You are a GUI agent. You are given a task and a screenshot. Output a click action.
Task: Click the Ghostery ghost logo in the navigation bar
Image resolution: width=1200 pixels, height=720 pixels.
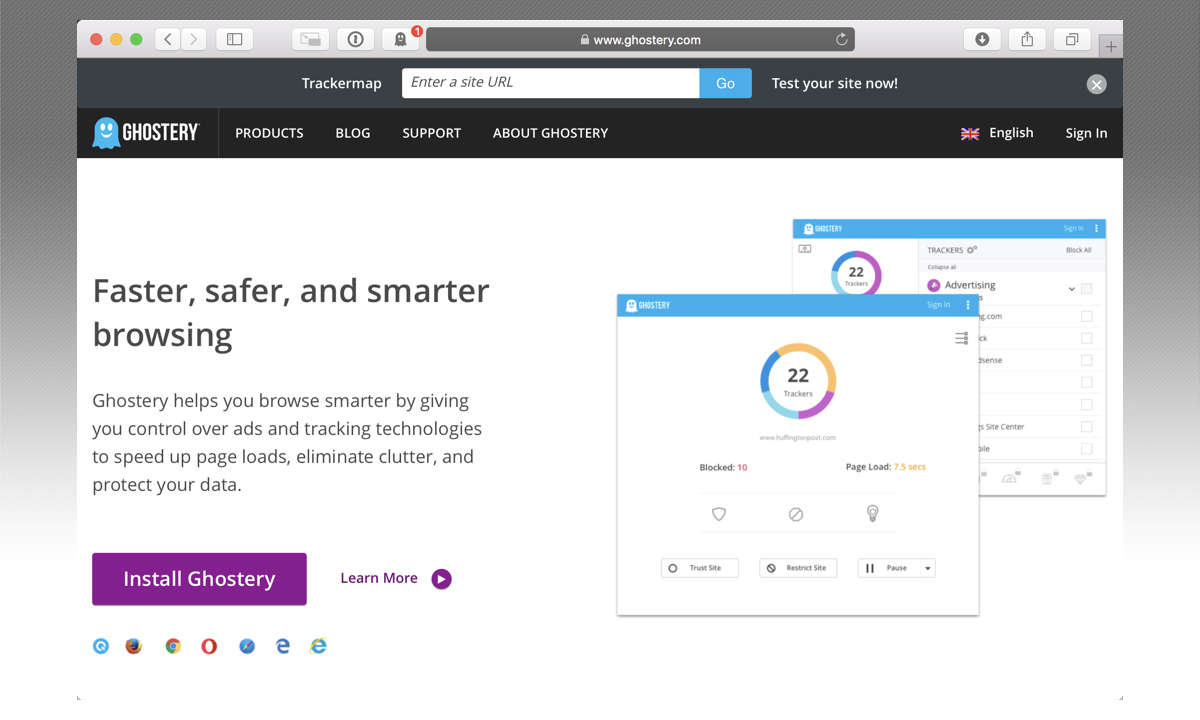click(146, 133)
